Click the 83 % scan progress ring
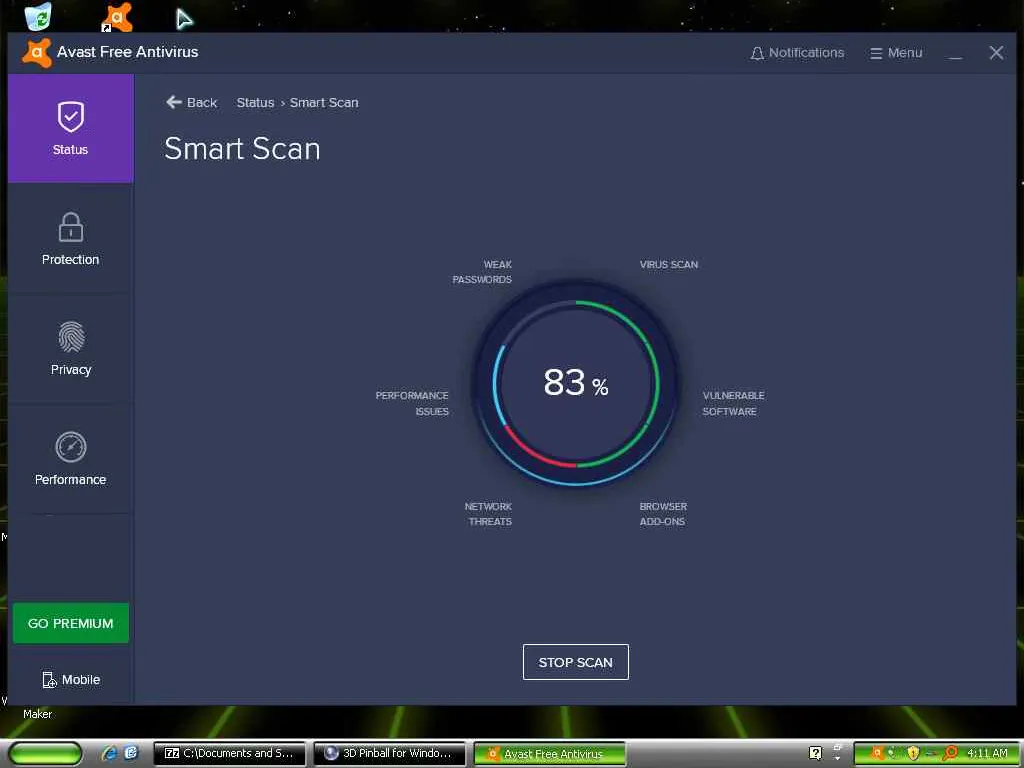 point(575,383)
